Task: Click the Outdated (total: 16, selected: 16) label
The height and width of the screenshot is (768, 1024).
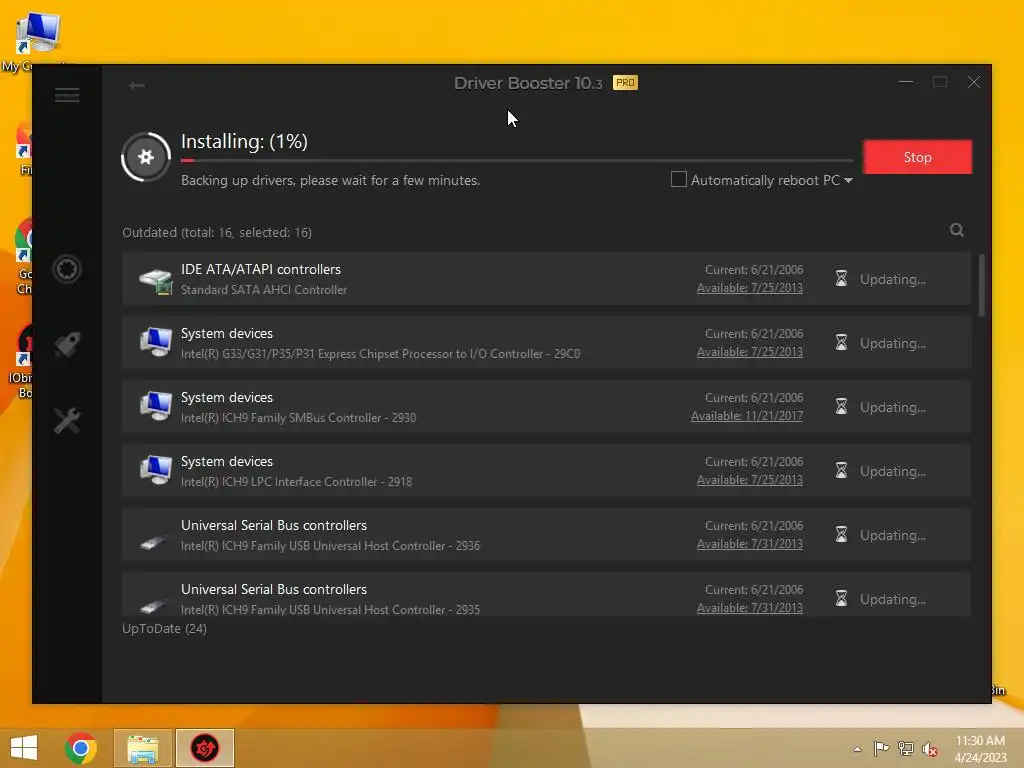Action: (x=217, y=232)
